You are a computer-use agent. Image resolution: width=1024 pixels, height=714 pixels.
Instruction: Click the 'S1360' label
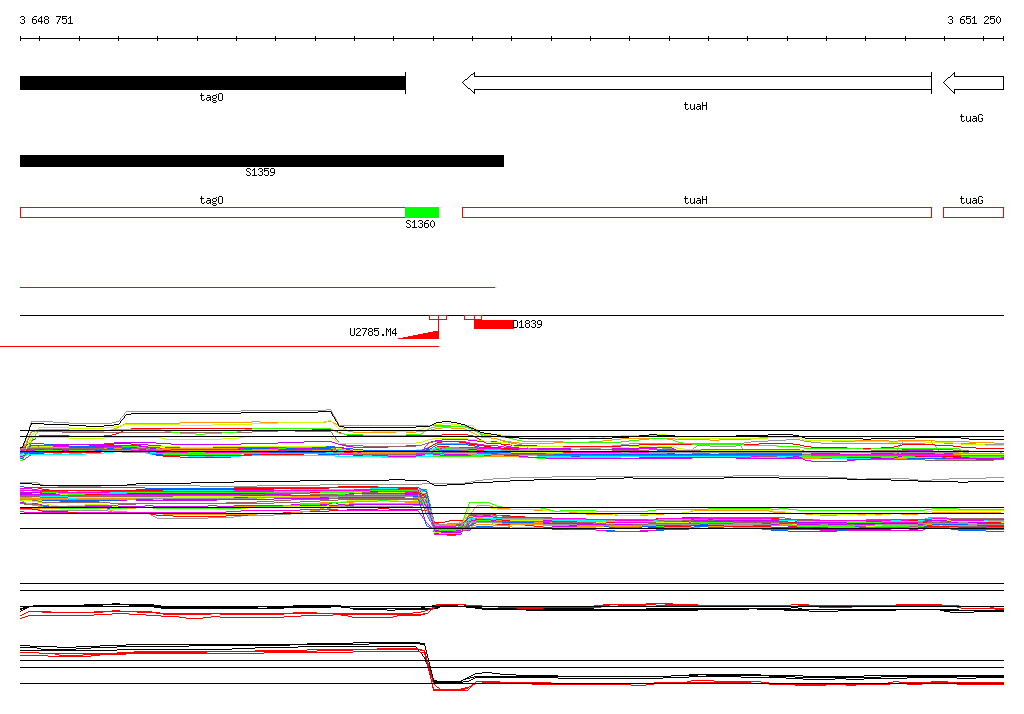(x=420, y=224)
